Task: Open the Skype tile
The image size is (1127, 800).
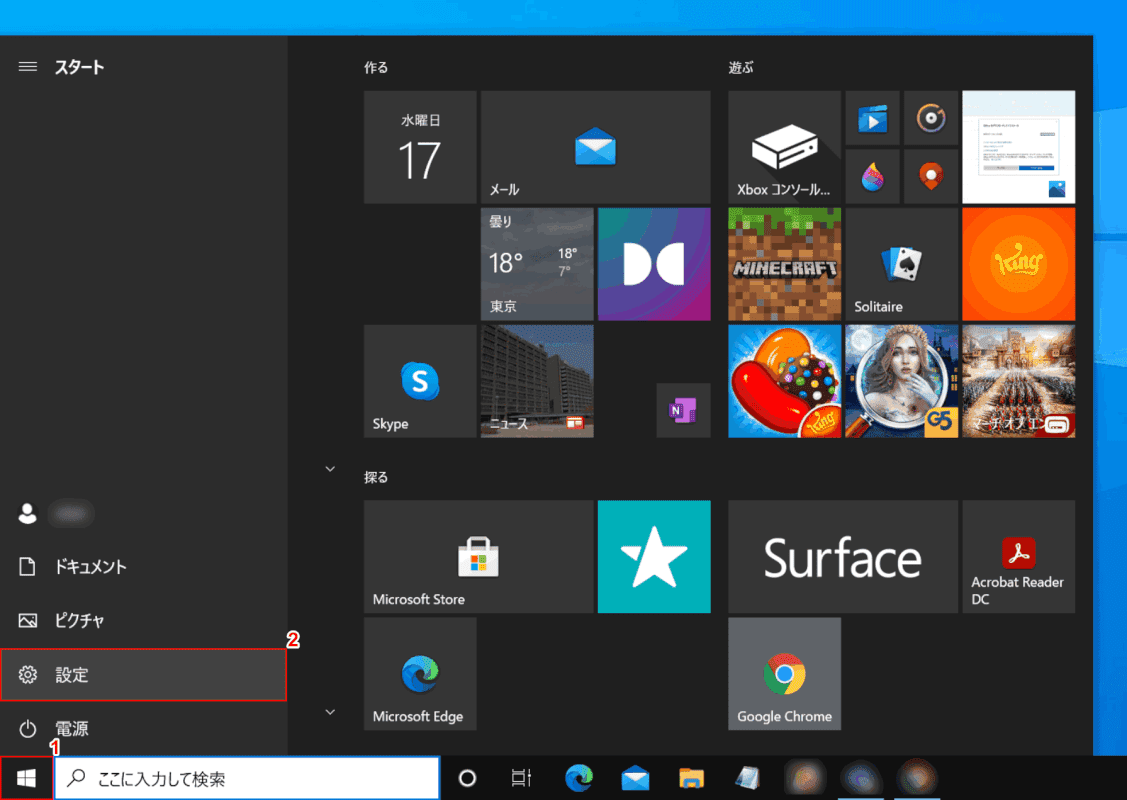Action: 420,381
